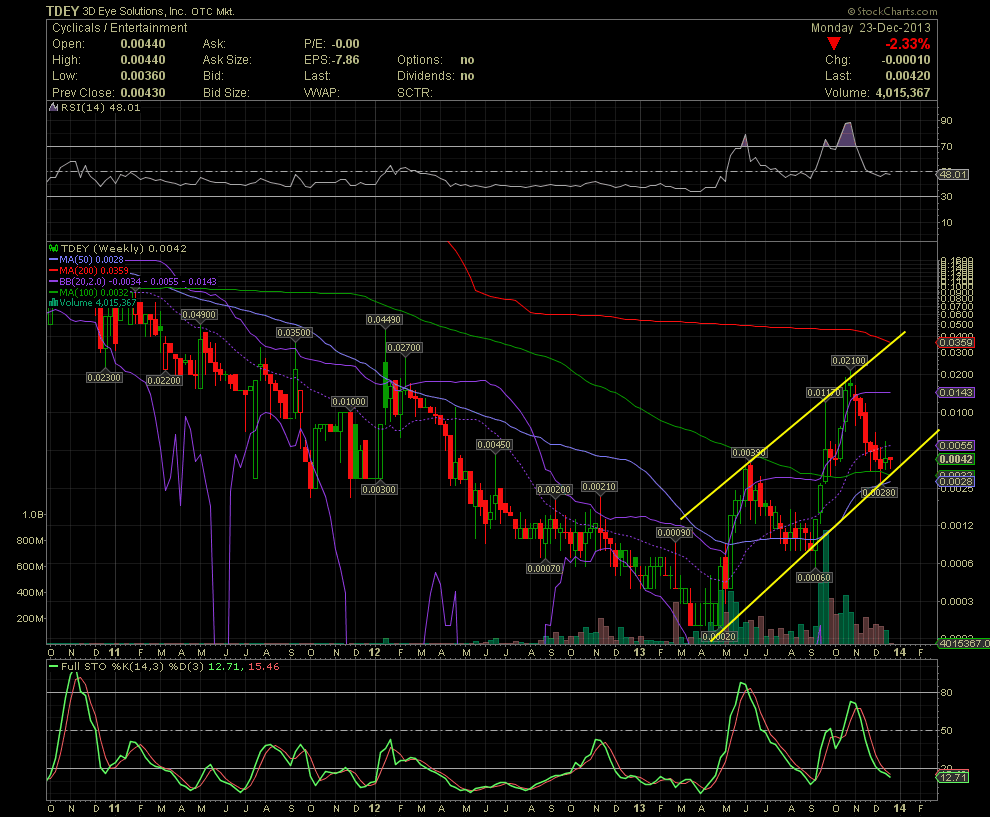Click the 0.02300 price low label

click(x=104, y=378)
